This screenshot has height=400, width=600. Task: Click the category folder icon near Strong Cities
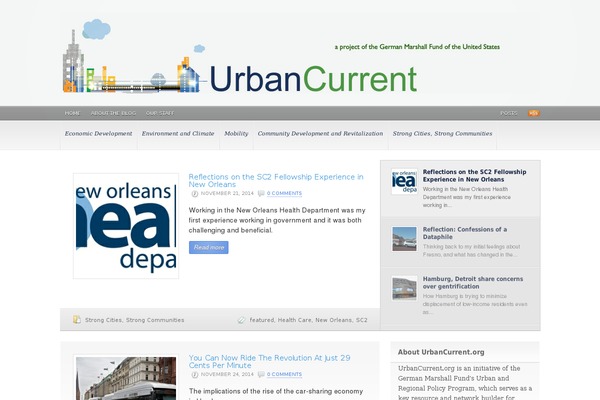[77, 320]
